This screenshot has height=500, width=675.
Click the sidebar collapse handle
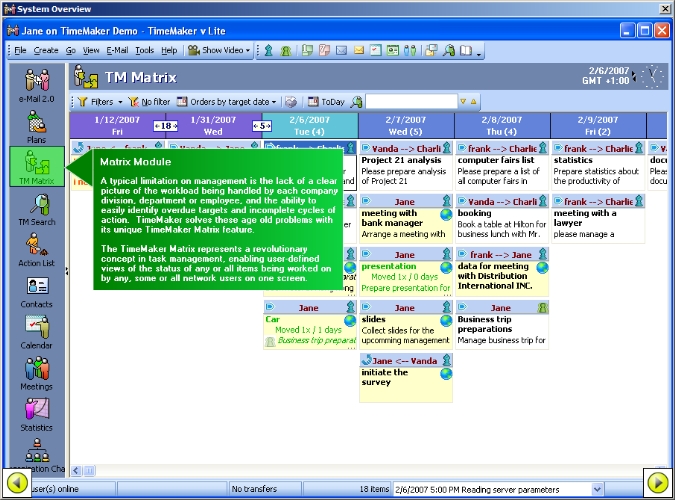(x=67, y=271)
